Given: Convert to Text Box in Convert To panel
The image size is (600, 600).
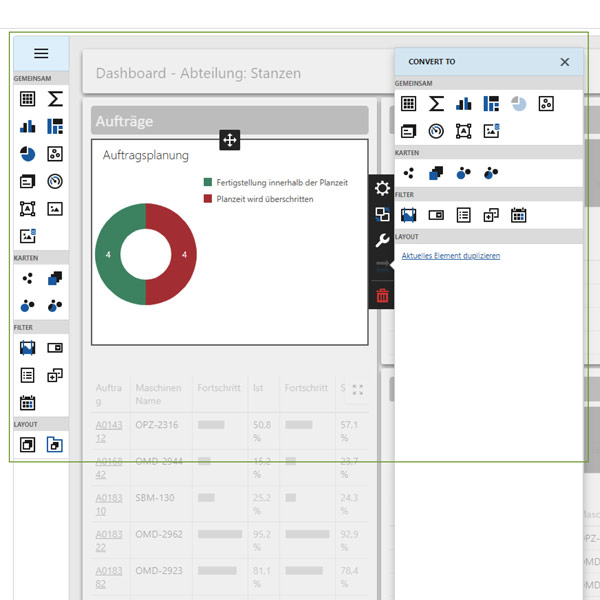Looking at the screenshot, I should [x=464, y=131].
